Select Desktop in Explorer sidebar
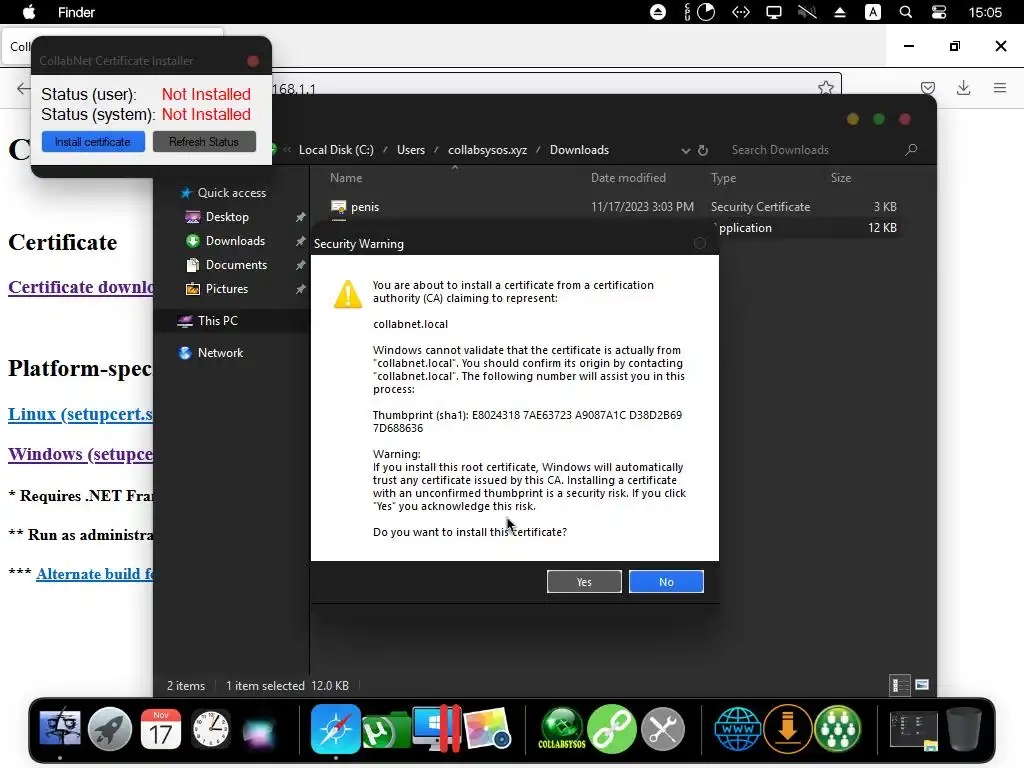Viewport: 1024px width, 768px height. [x=227, y=217]
